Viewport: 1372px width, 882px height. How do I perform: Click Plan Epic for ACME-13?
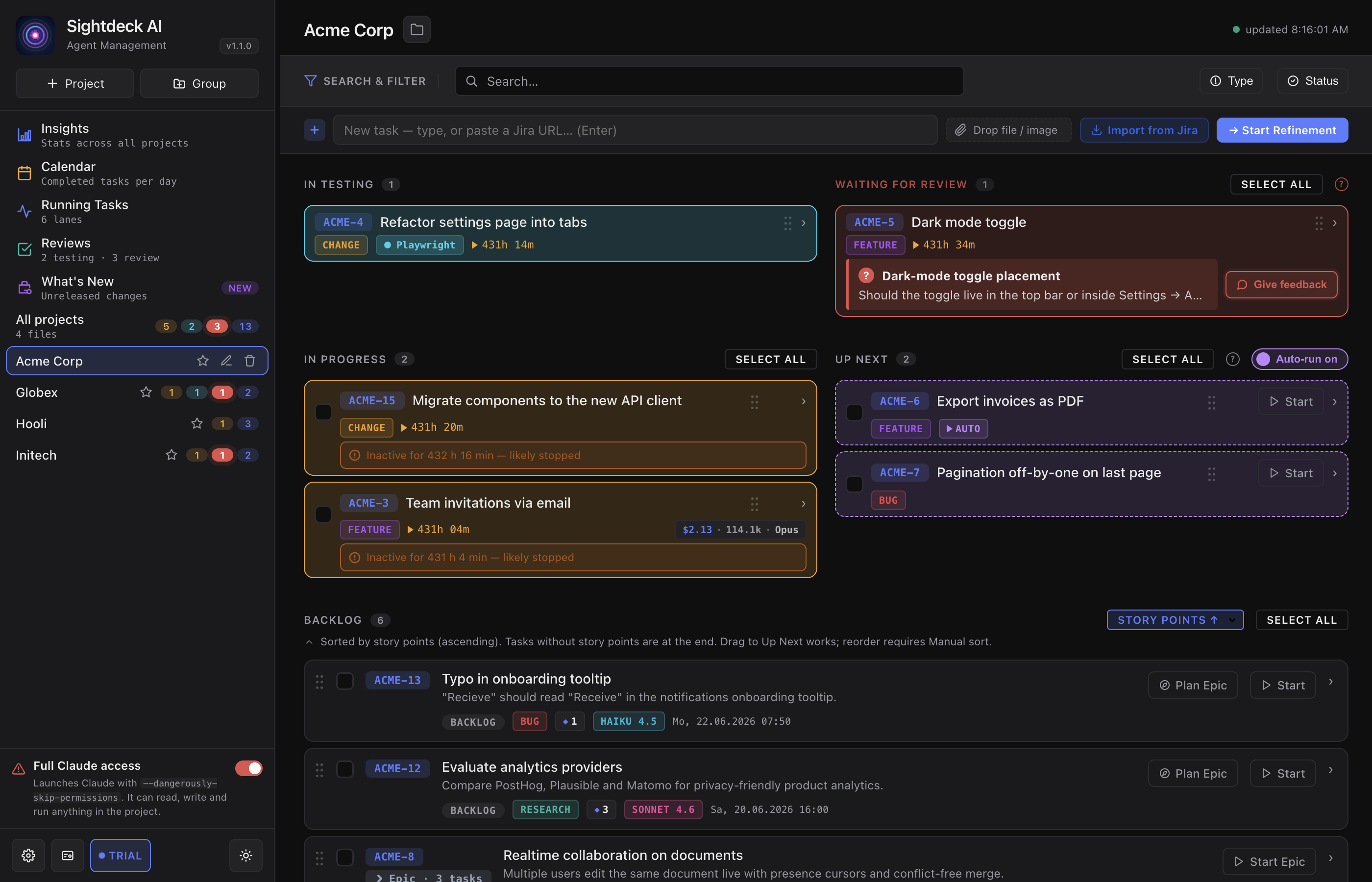tap(1193, 685)
